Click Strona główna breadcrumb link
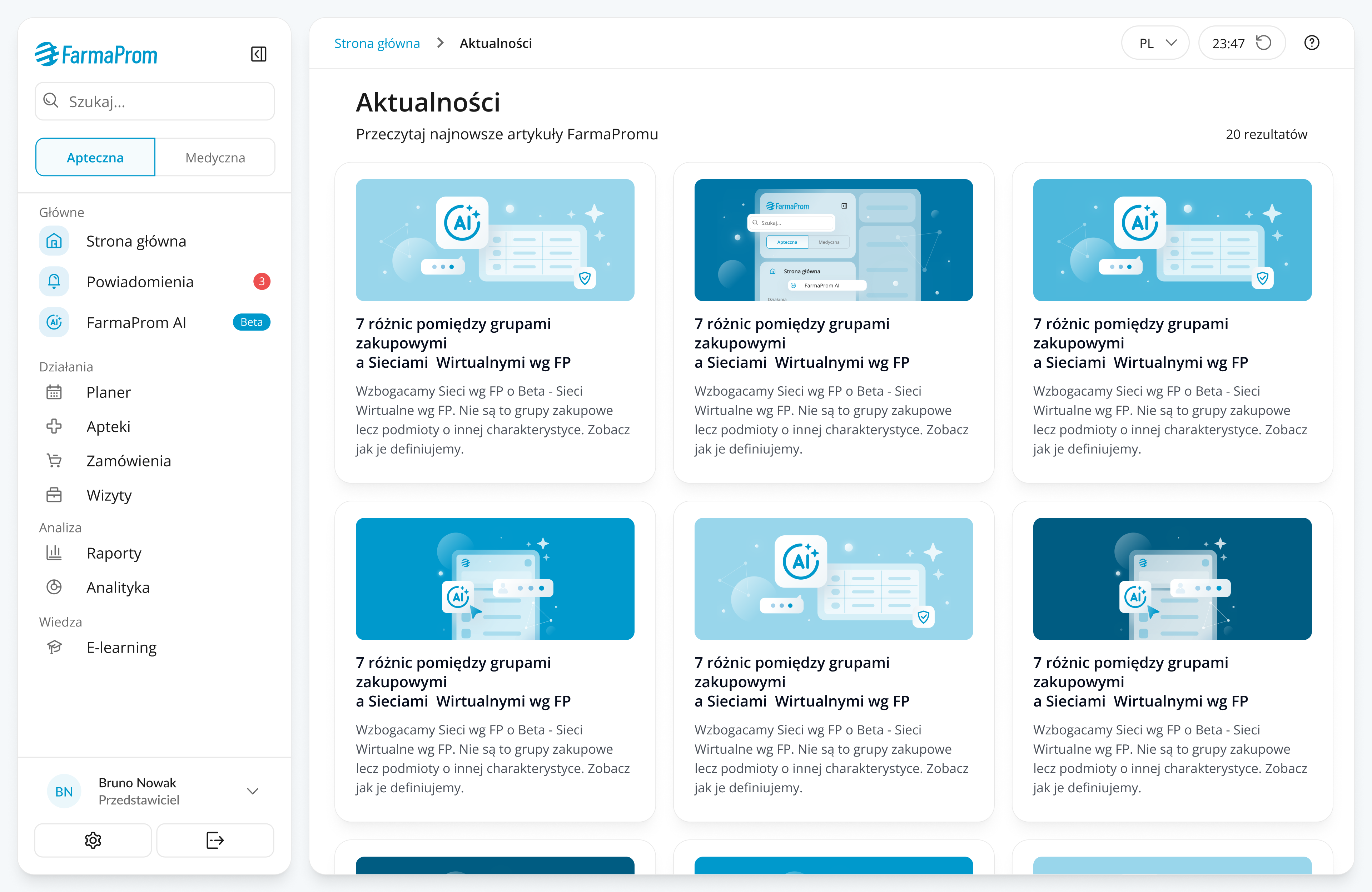This screenshot has height=892, width=1372. coord(377,43)
